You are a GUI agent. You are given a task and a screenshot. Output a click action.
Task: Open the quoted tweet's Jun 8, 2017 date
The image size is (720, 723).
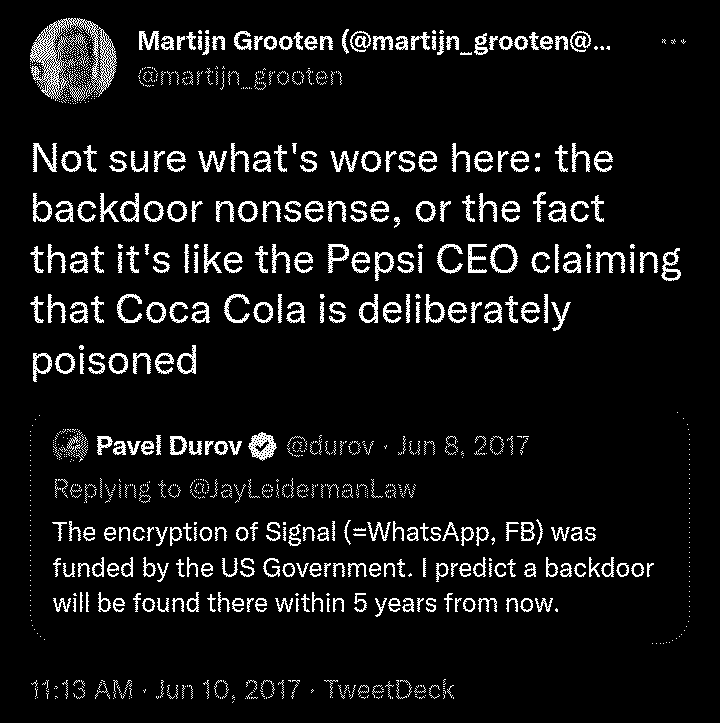click(462, 446)
